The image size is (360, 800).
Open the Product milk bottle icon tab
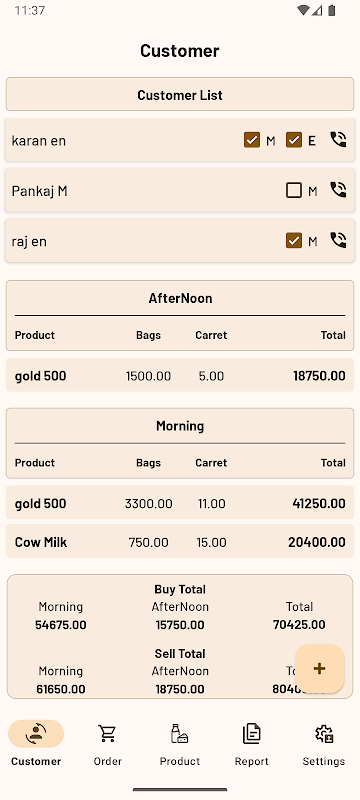(x=179, y=744)
